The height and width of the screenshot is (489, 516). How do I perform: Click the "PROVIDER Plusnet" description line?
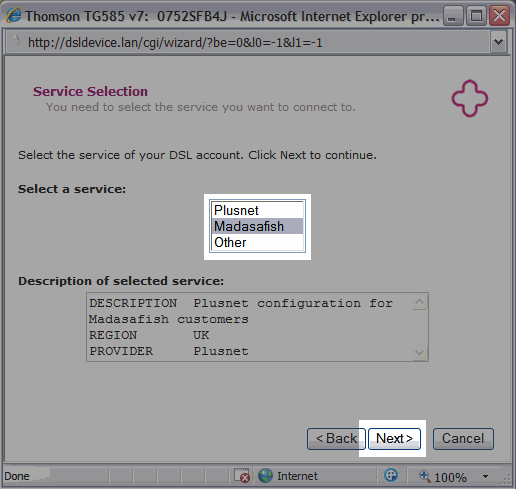coord(169,351)
